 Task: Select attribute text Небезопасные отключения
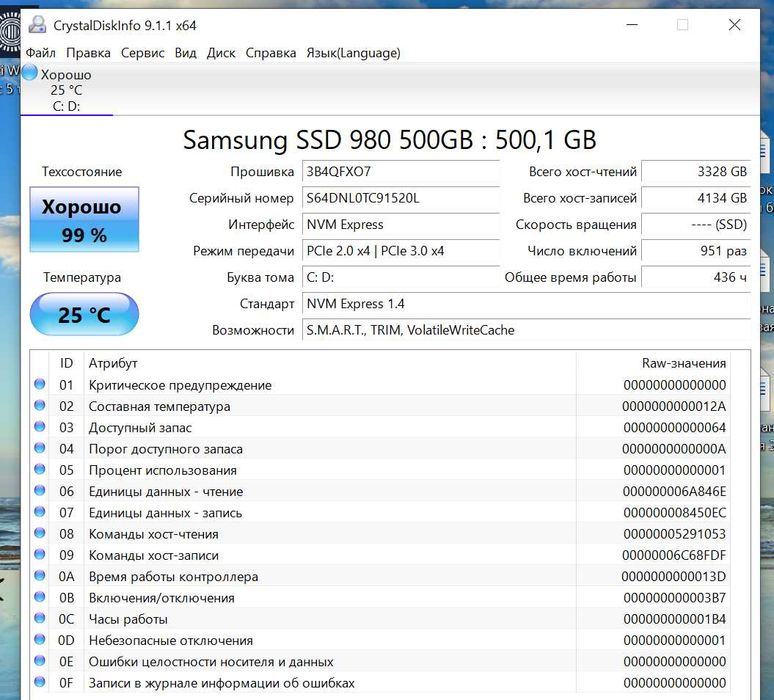(x=171, y=640)
